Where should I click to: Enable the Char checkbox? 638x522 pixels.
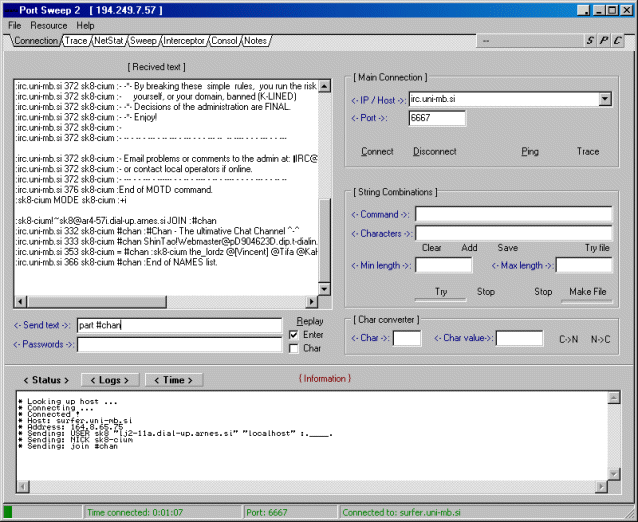click(x=293, y=349)
